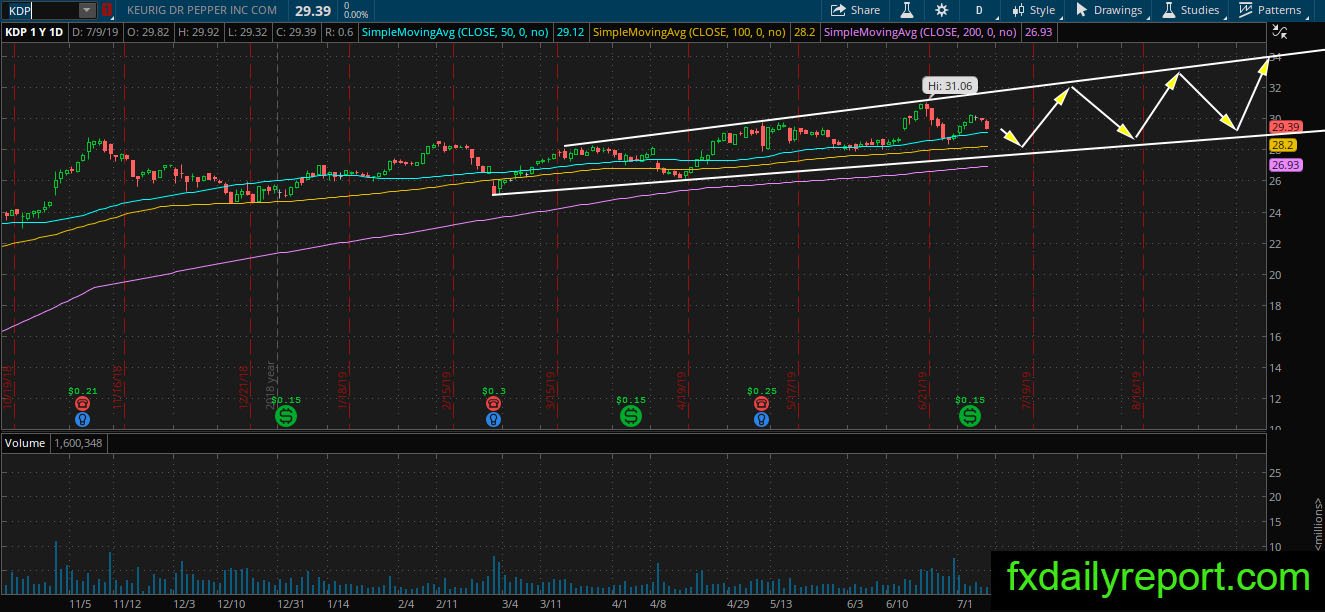Click the KDP symbol input field
Image resolution: width=1325 pixels, height=612 pixels.
(41, 10)
